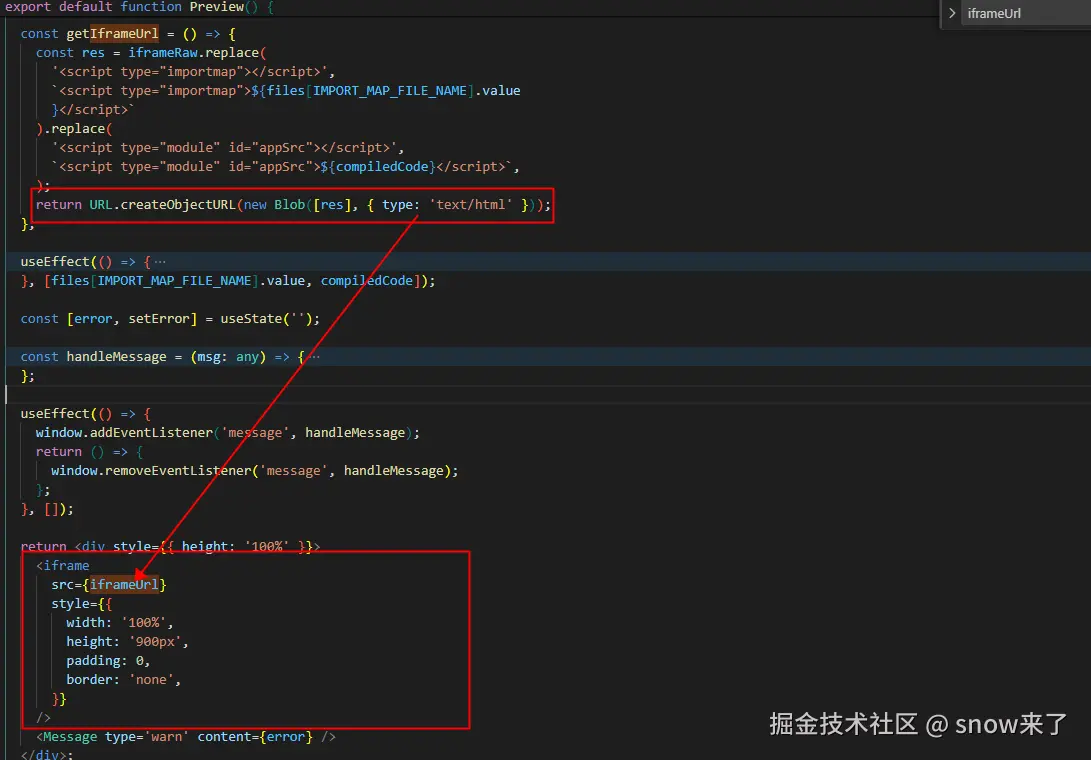Image resolution: width=1091 pixels, height=760 pixels.
Task: Click 'Preview' in the export default function line
Action: 216,7
